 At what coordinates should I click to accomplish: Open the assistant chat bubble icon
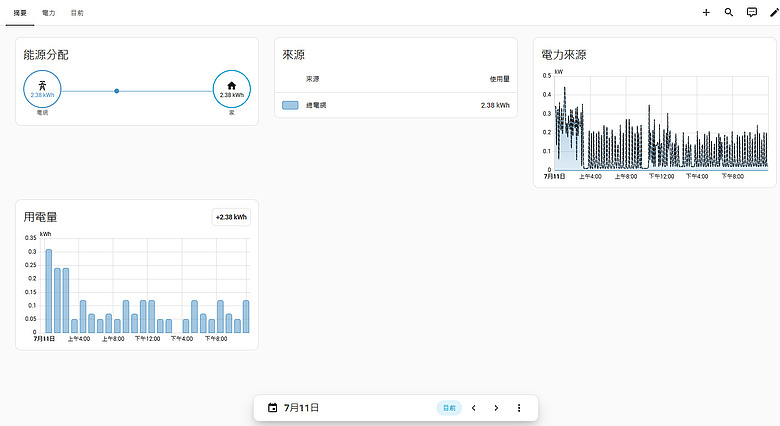pyautogui.click(x=752, y=12)
